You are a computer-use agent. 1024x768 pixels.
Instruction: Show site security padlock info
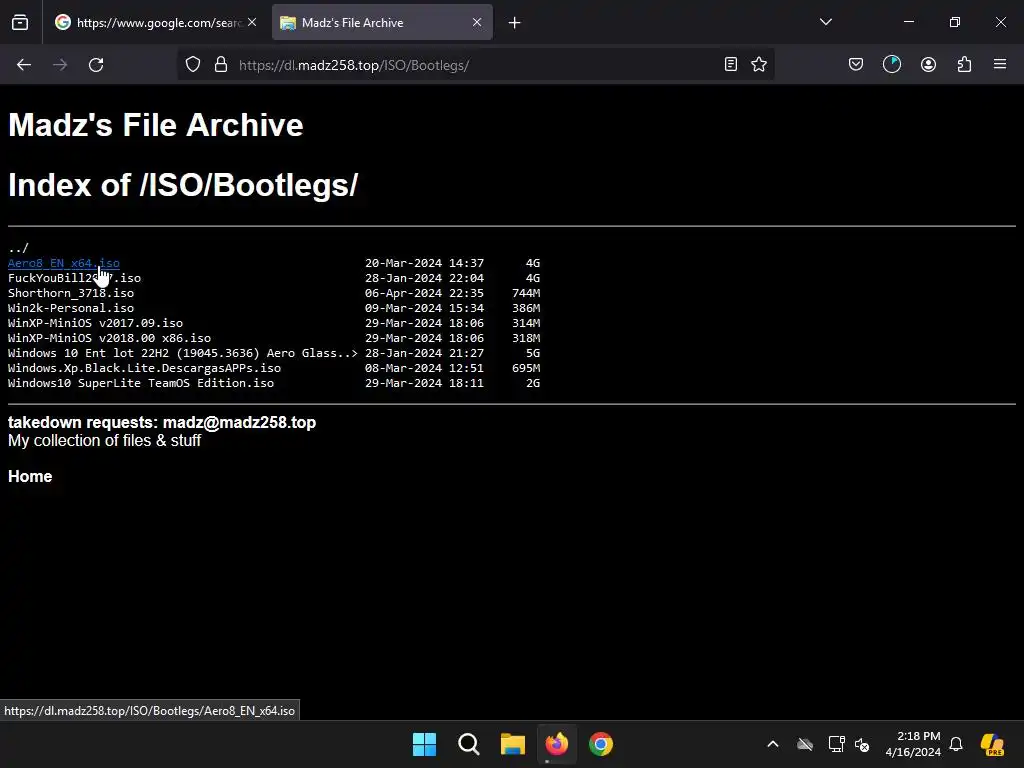point(221,65)
